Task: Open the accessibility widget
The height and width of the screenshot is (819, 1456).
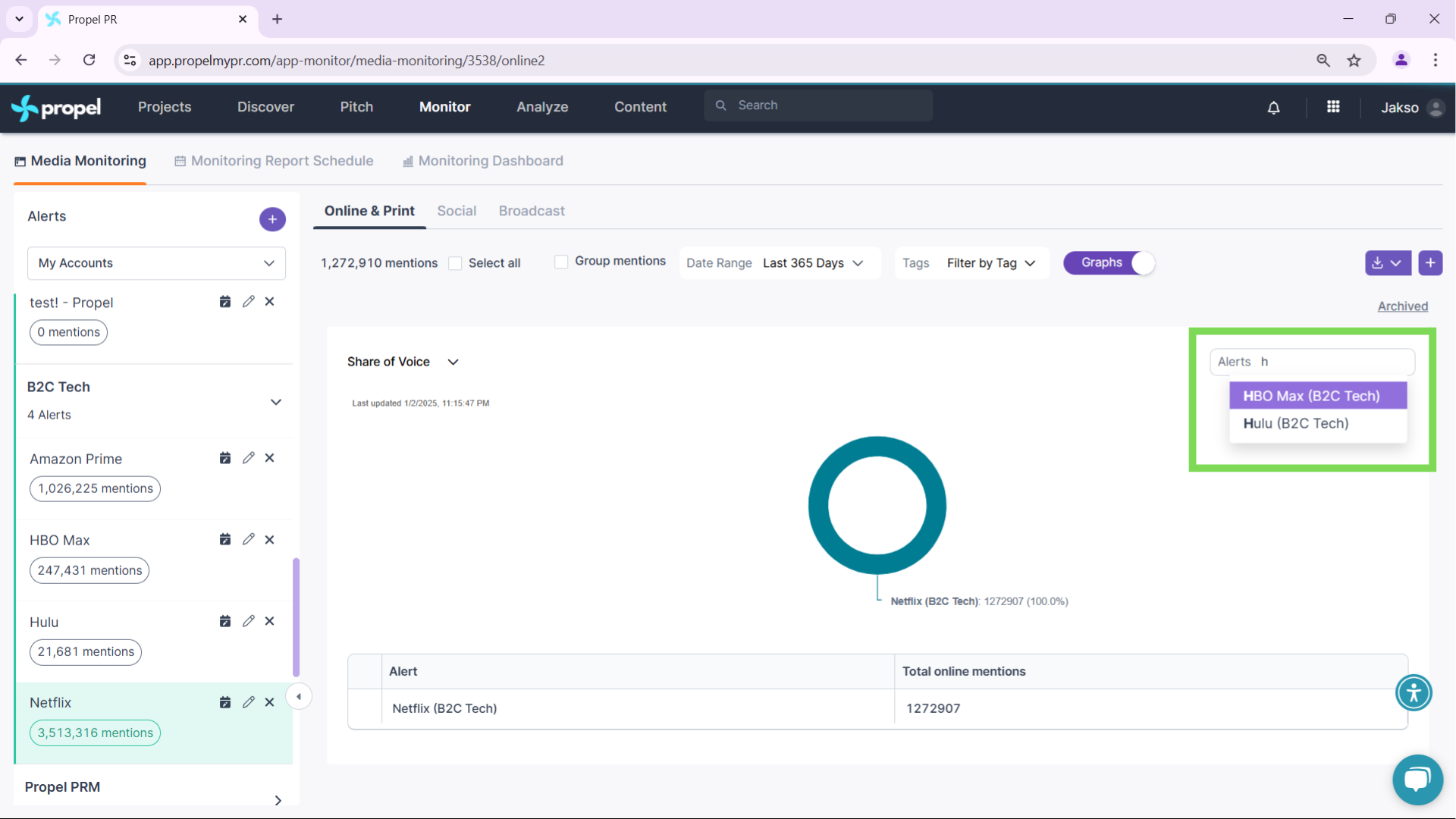Action: (1414, 692)
